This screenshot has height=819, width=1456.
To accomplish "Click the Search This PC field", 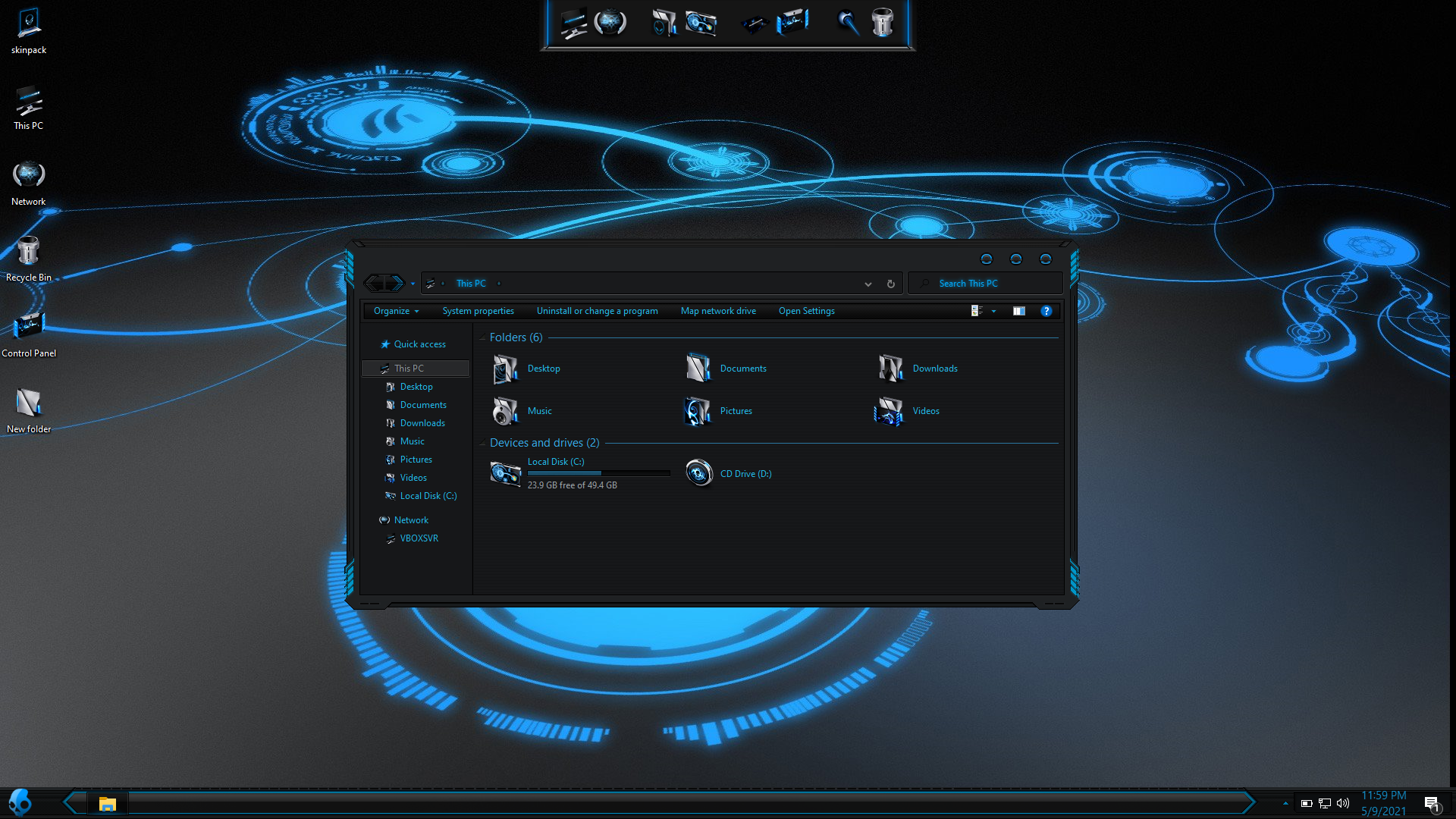I will pos(986,284).
